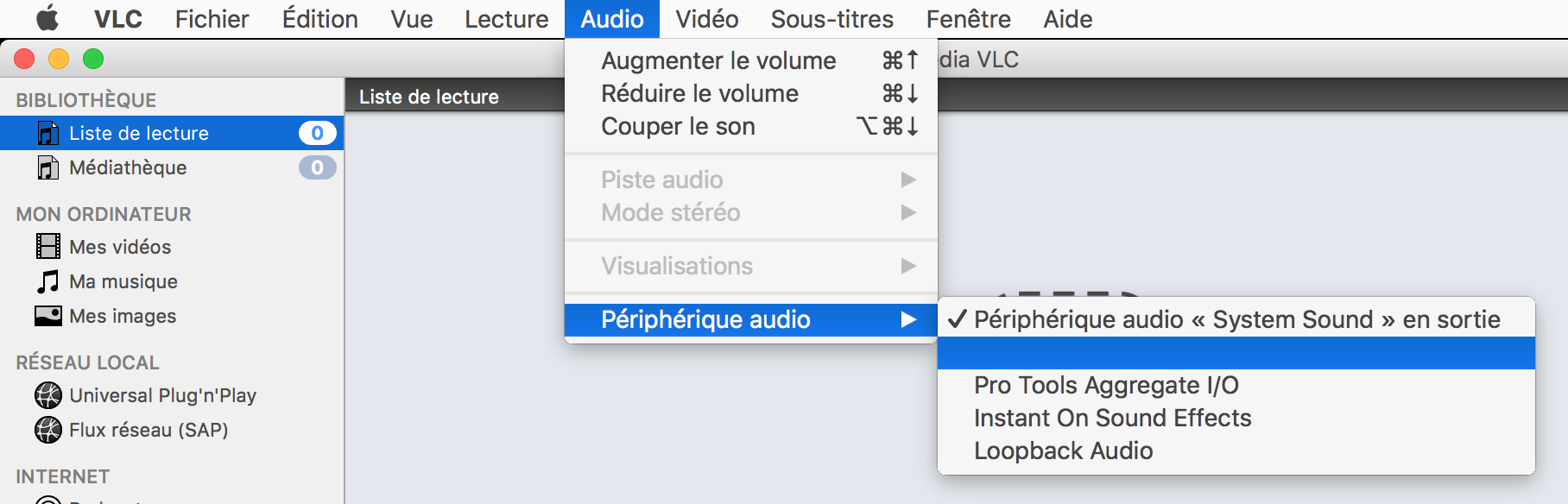Screen dimensions: 1568x504
Task: Click the Universal Plug'n'Play globe icon
Action: point(48,395)
